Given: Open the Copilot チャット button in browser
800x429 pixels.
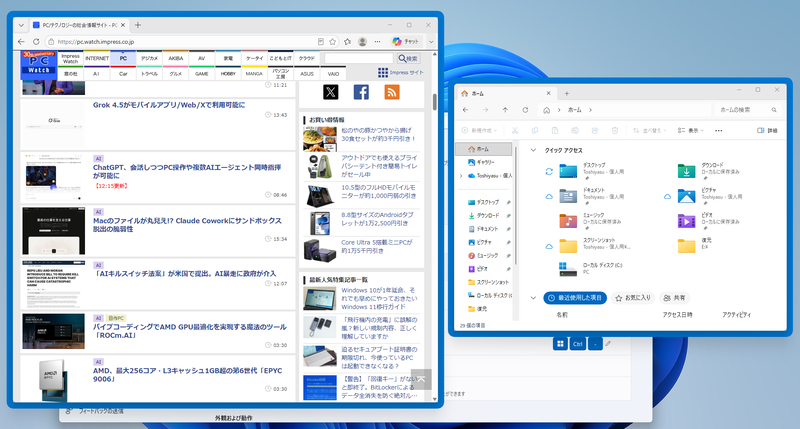Looking at the screenshot, I should point(406,41).
